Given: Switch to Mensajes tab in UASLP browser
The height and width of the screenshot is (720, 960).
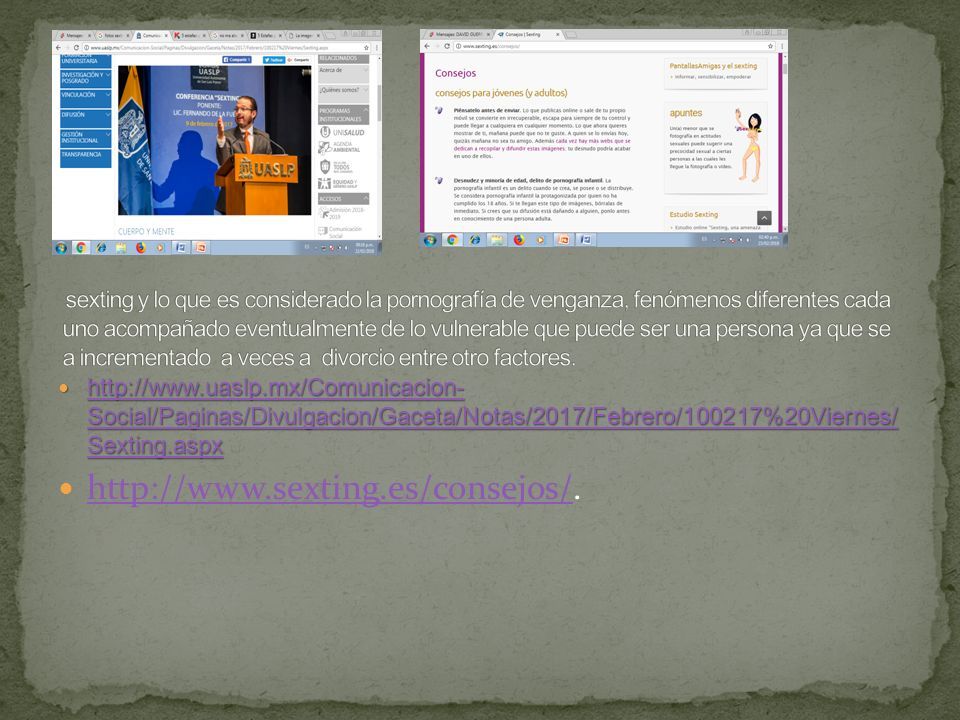Looking at the screenshot, I should tap(73, 36).
